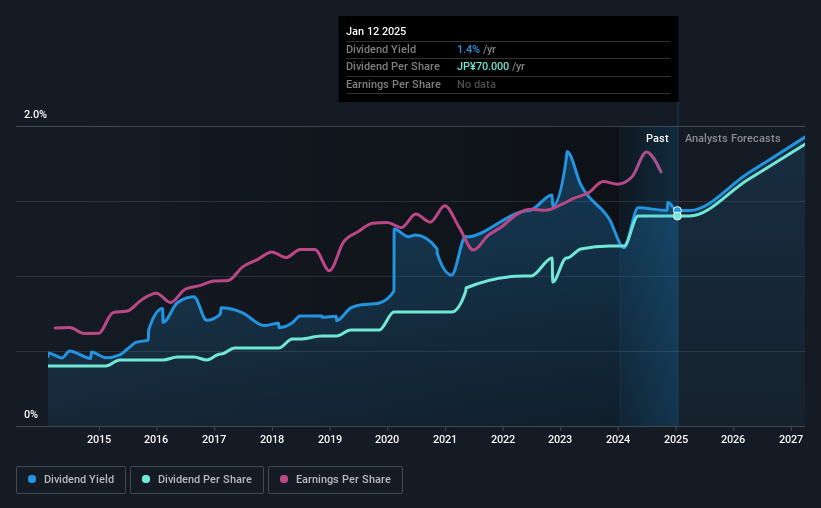Click the 2018 x-axis label
The image size is (821, 508).
(272, 439)
